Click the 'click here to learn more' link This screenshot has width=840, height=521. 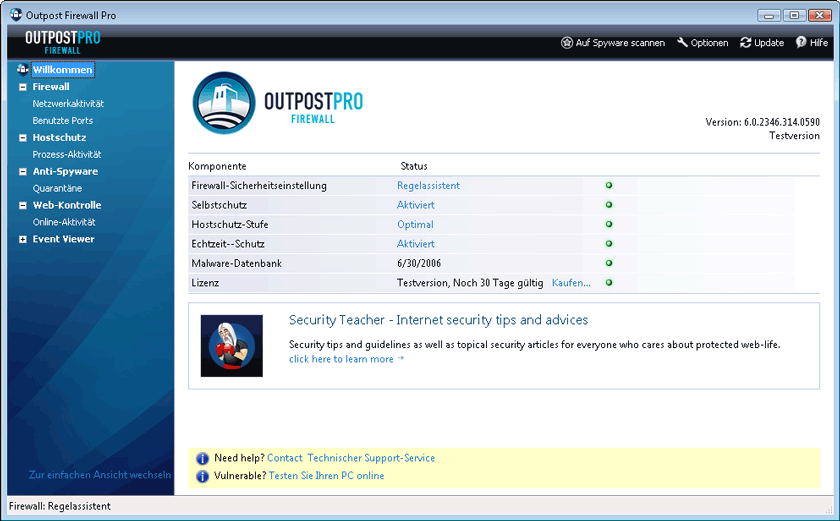(346, 359)
